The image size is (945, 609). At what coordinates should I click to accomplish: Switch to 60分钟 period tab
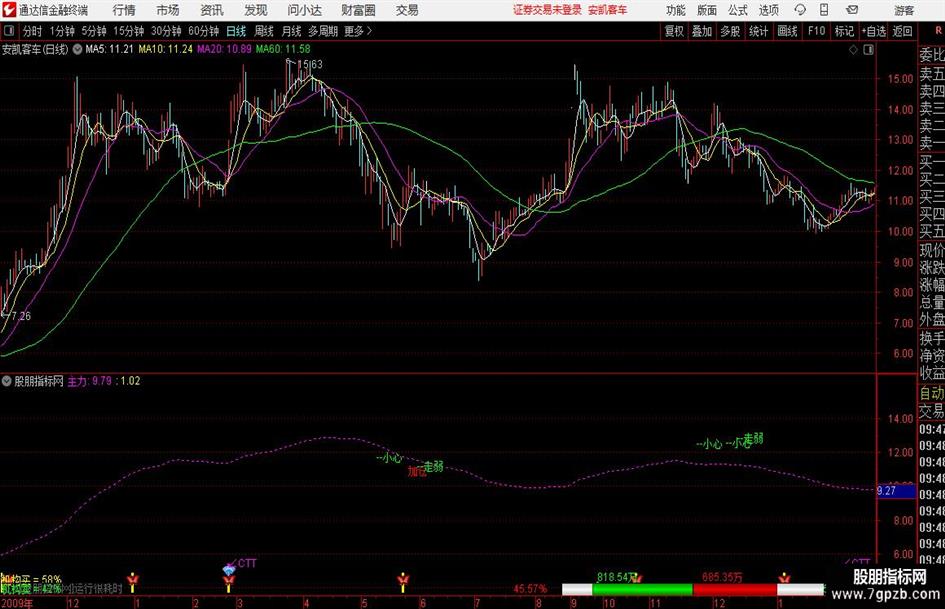coord(204,31)
